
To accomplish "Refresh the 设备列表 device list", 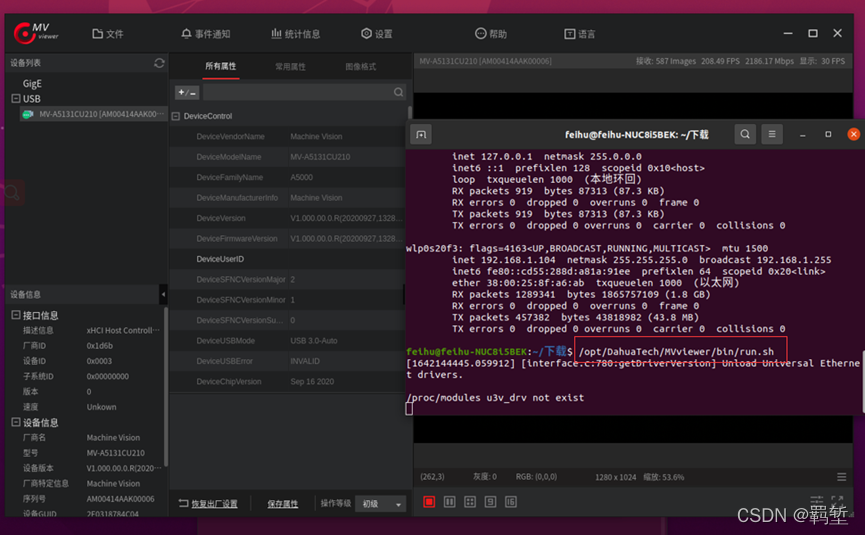I will (159, 63).
